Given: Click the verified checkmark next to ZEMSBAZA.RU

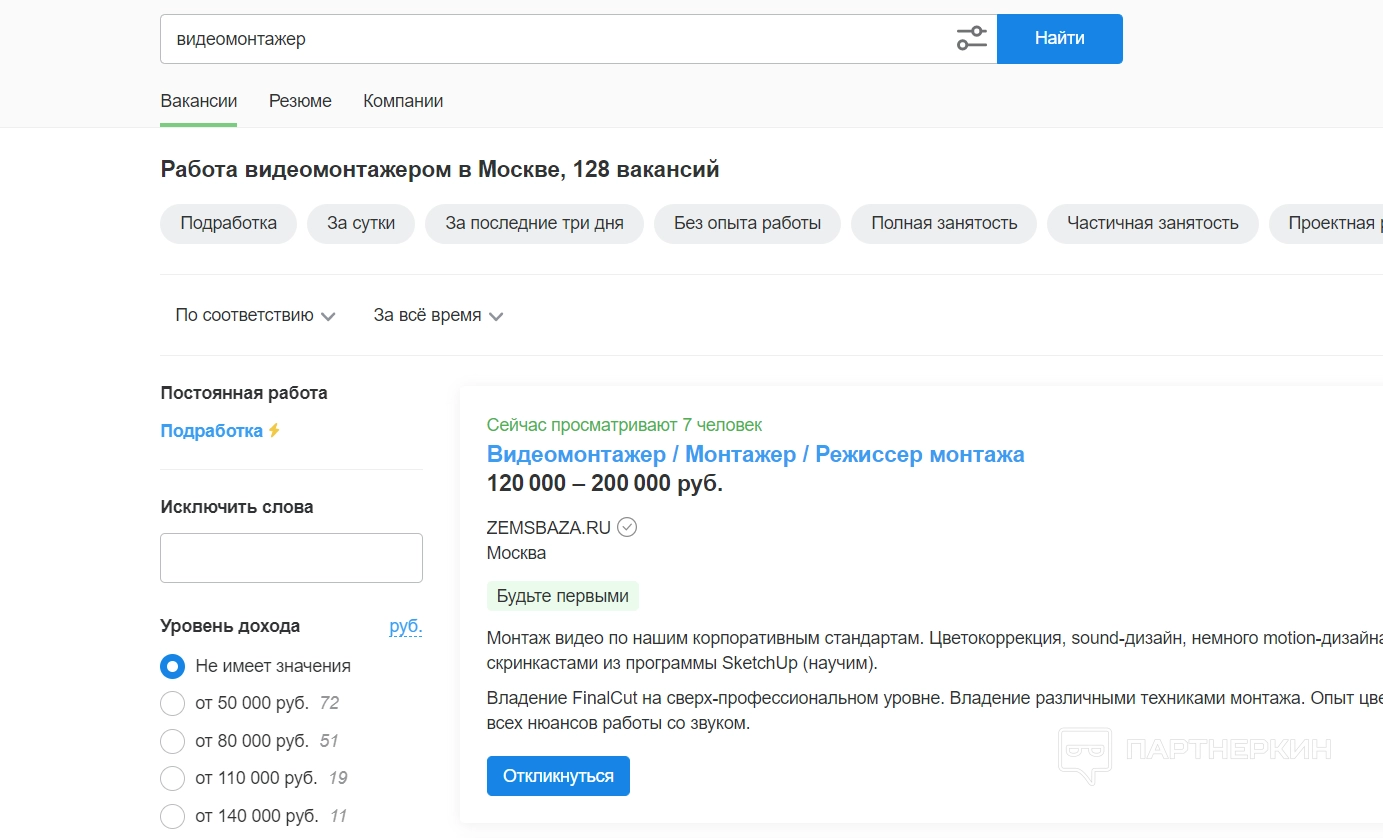Looking at the screenshot, I should [627, 527].
